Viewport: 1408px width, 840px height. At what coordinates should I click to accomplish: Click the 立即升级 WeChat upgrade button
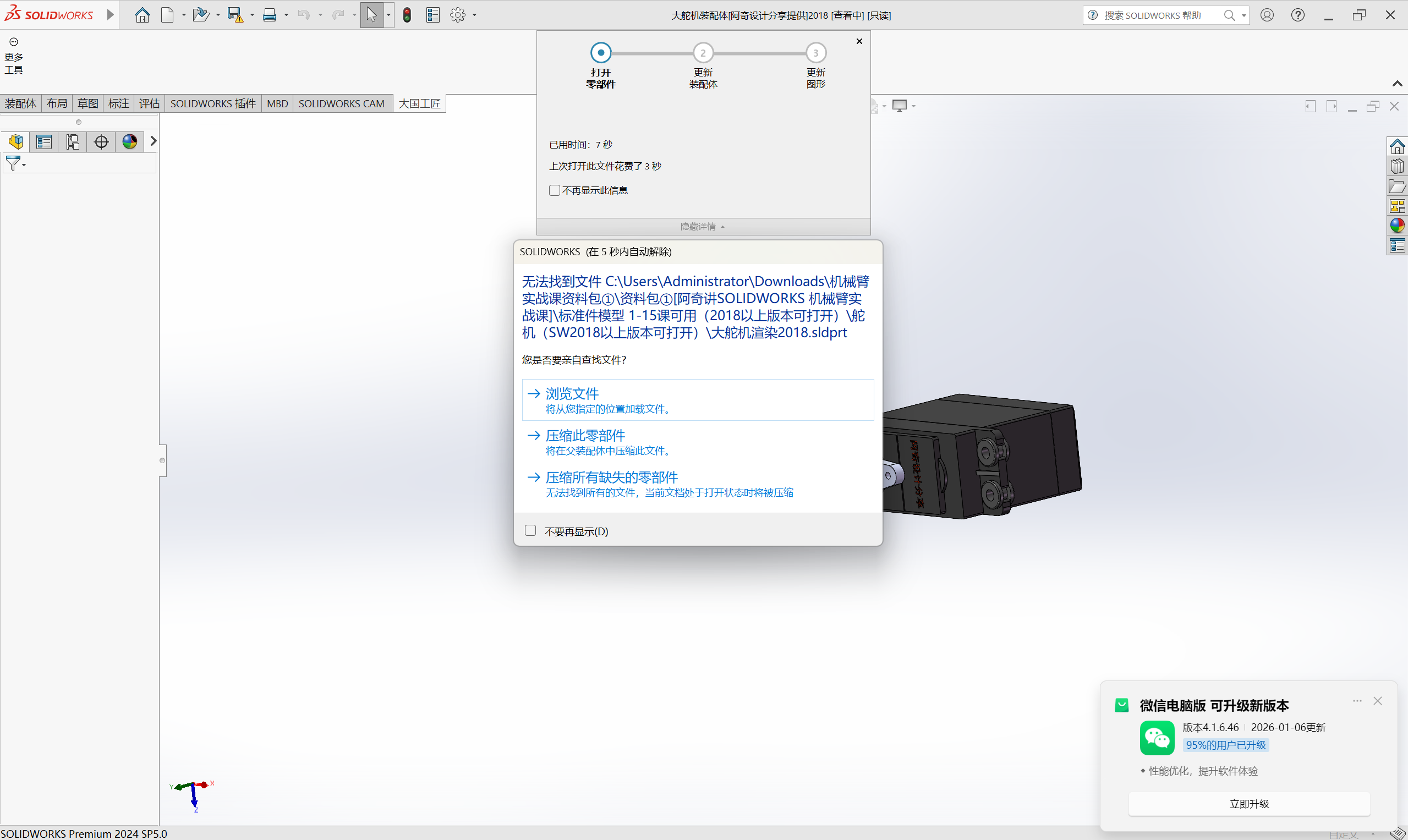[x=1249, y=804]
